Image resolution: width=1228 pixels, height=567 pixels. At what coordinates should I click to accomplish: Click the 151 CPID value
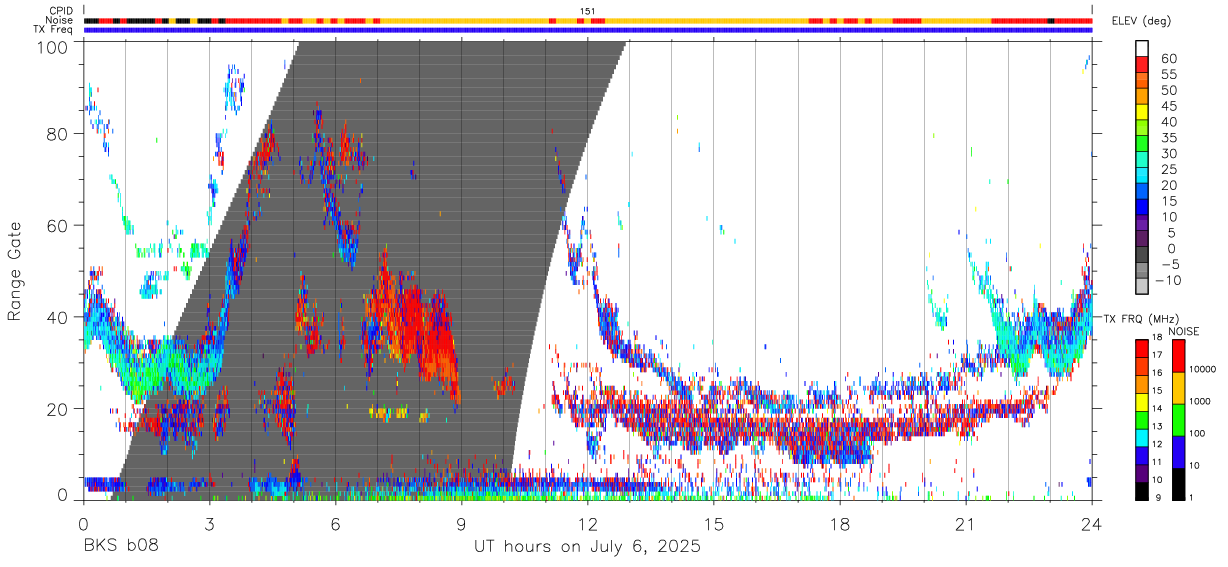(588, 11)
